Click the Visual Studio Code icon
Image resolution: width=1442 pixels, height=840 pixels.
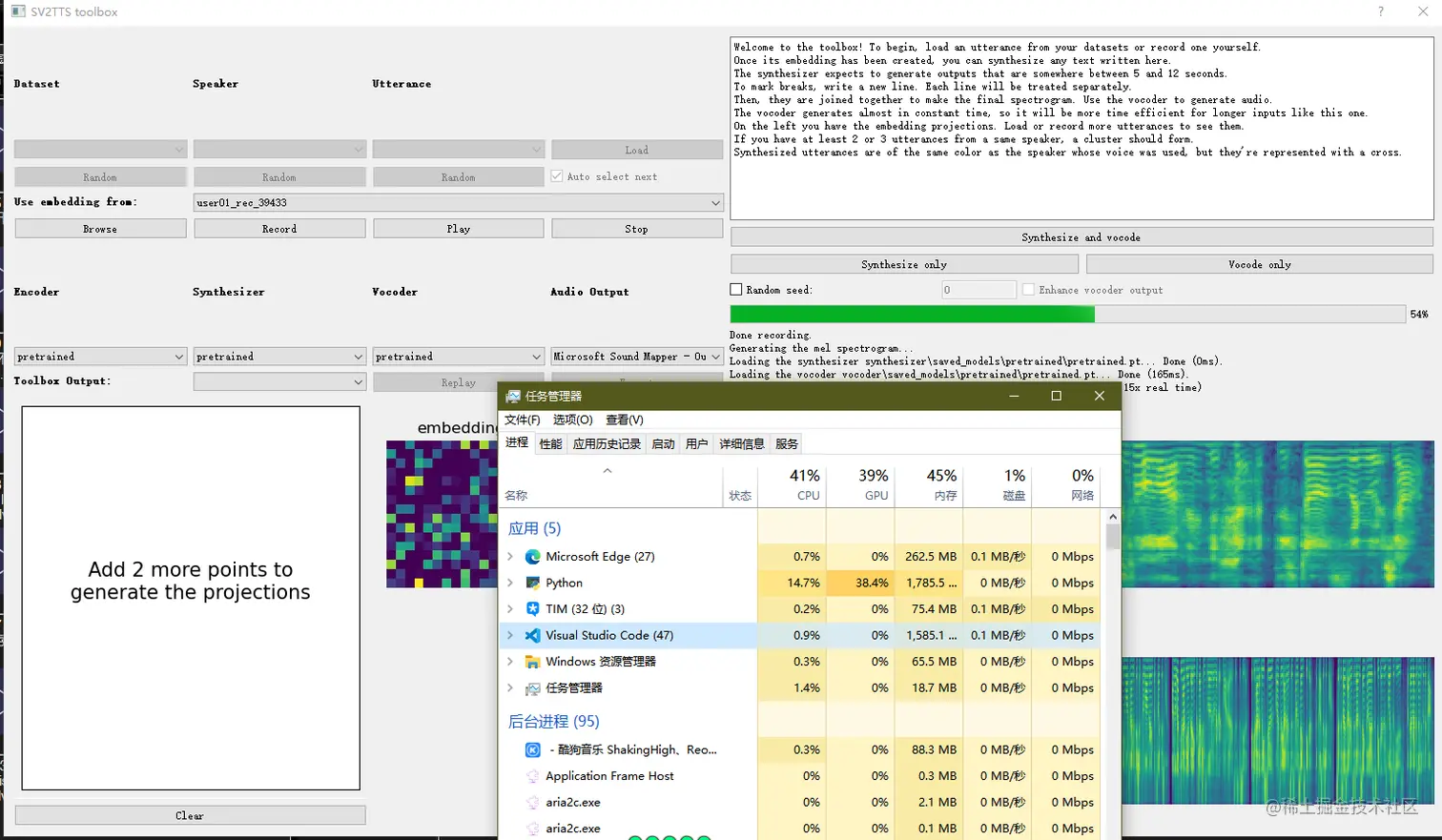pos(533,635)
